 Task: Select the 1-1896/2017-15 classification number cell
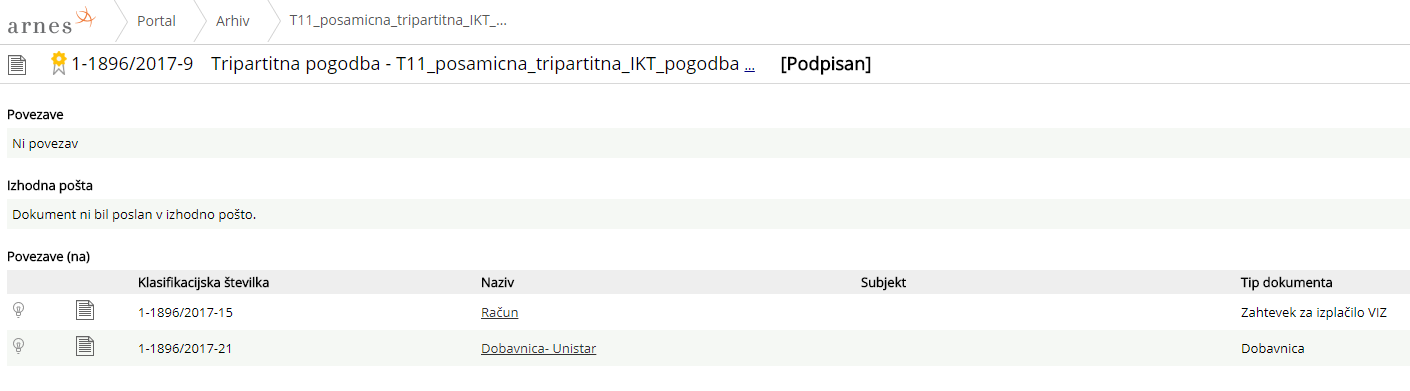point(185,313)
